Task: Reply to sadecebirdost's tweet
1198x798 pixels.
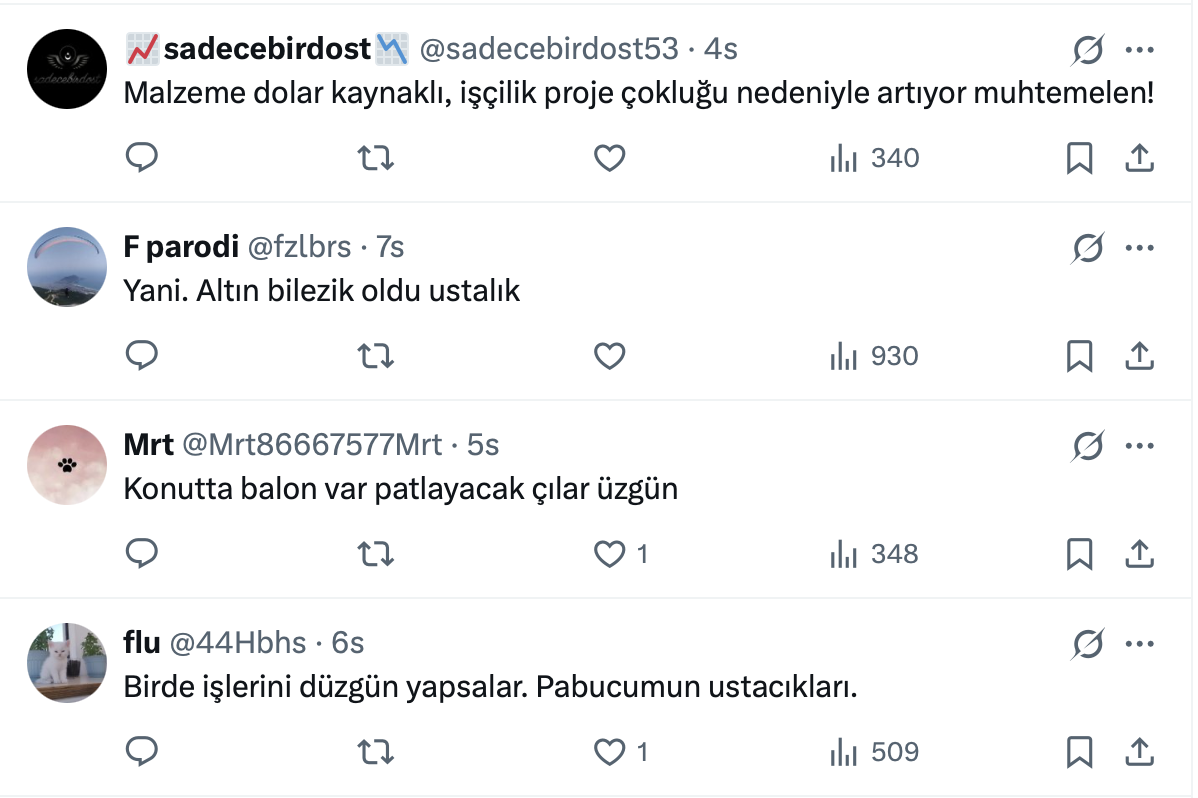Action: pyautogui.click(x=142, y=158)
